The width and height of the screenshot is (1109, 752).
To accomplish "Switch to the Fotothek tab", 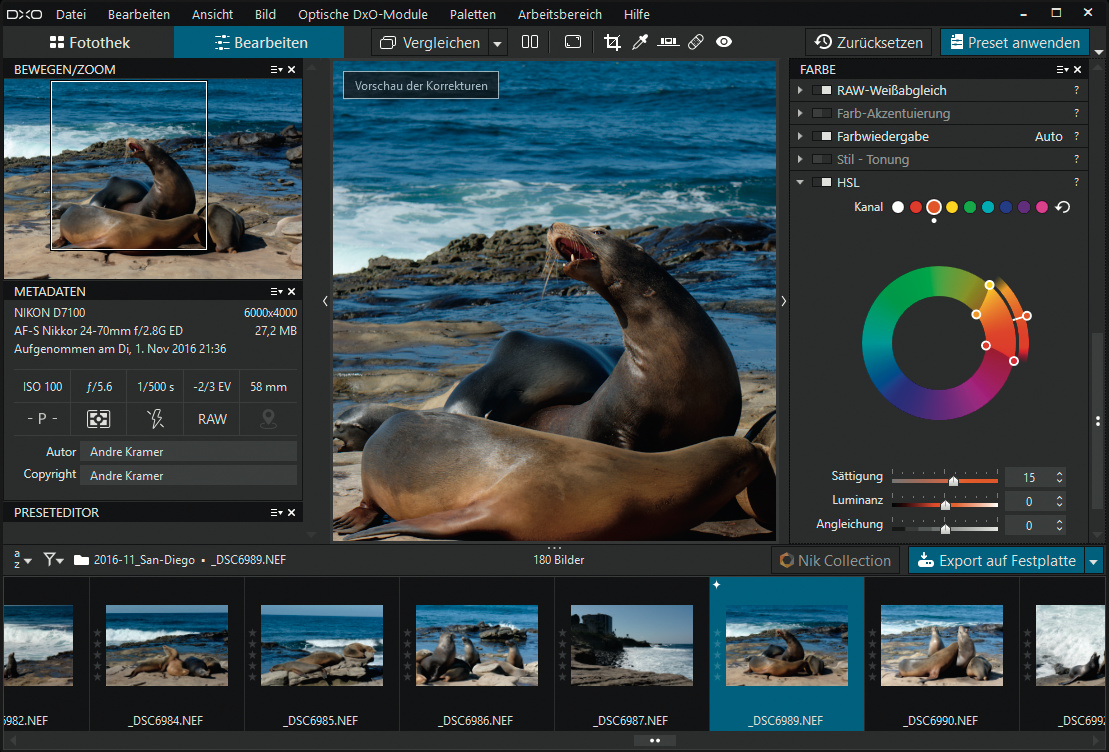I will 88,43.
